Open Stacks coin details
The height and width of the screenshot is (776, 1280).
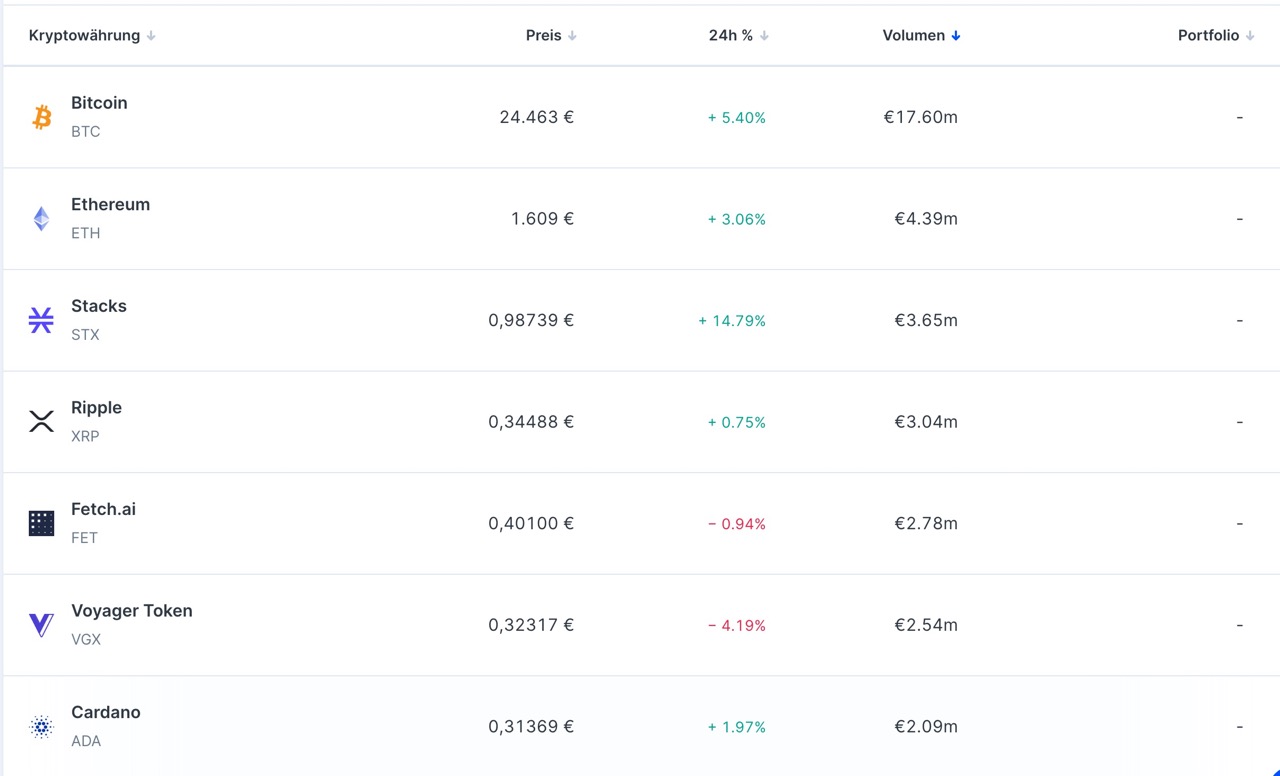click(x=99, y=306)
